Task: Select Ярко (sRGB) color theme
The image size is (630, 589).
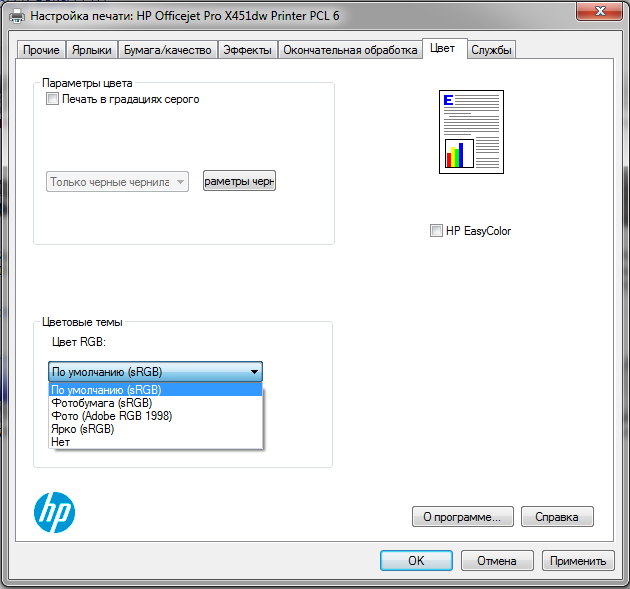Action: pyautogui.click(x=155, y=429)
